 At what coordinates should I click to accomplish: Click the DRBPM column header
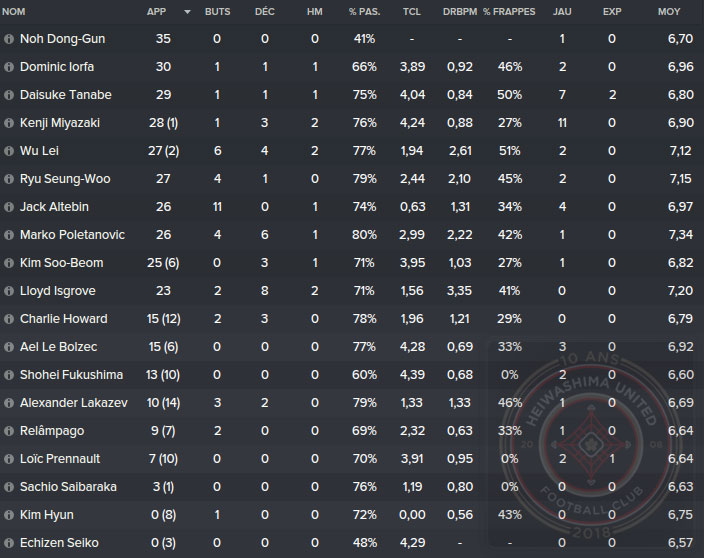(x=459, y=11)
